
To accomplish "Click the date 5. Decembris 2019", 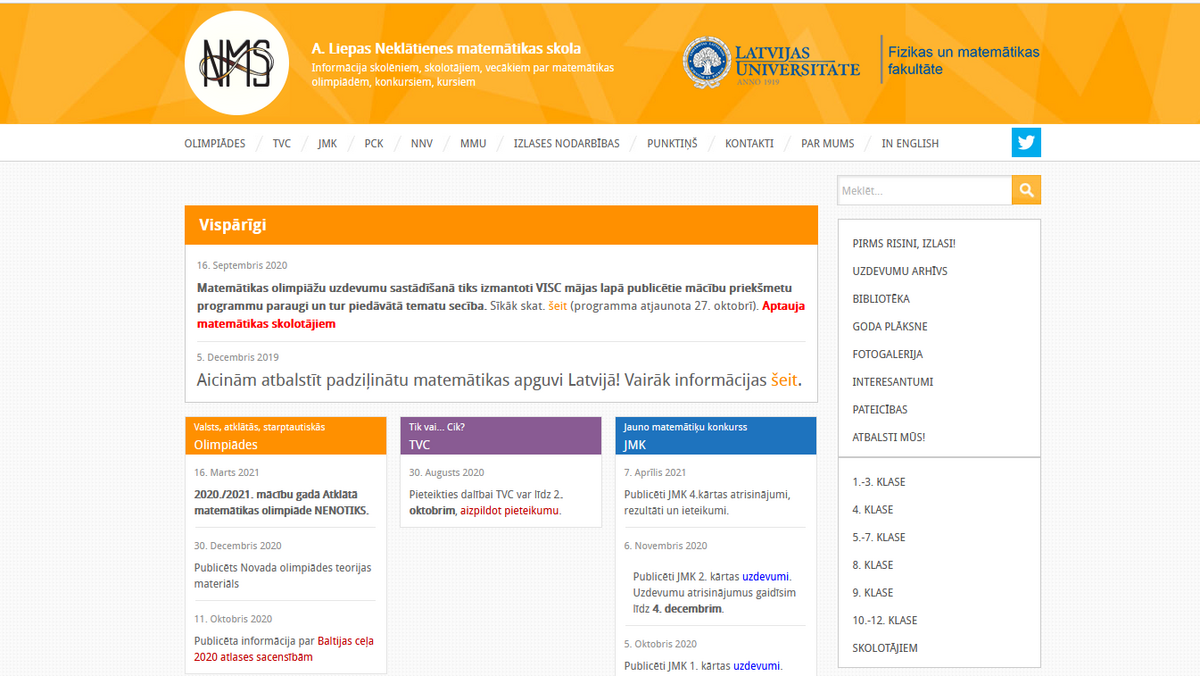I will pyautogui.click(x=238, y=357).
